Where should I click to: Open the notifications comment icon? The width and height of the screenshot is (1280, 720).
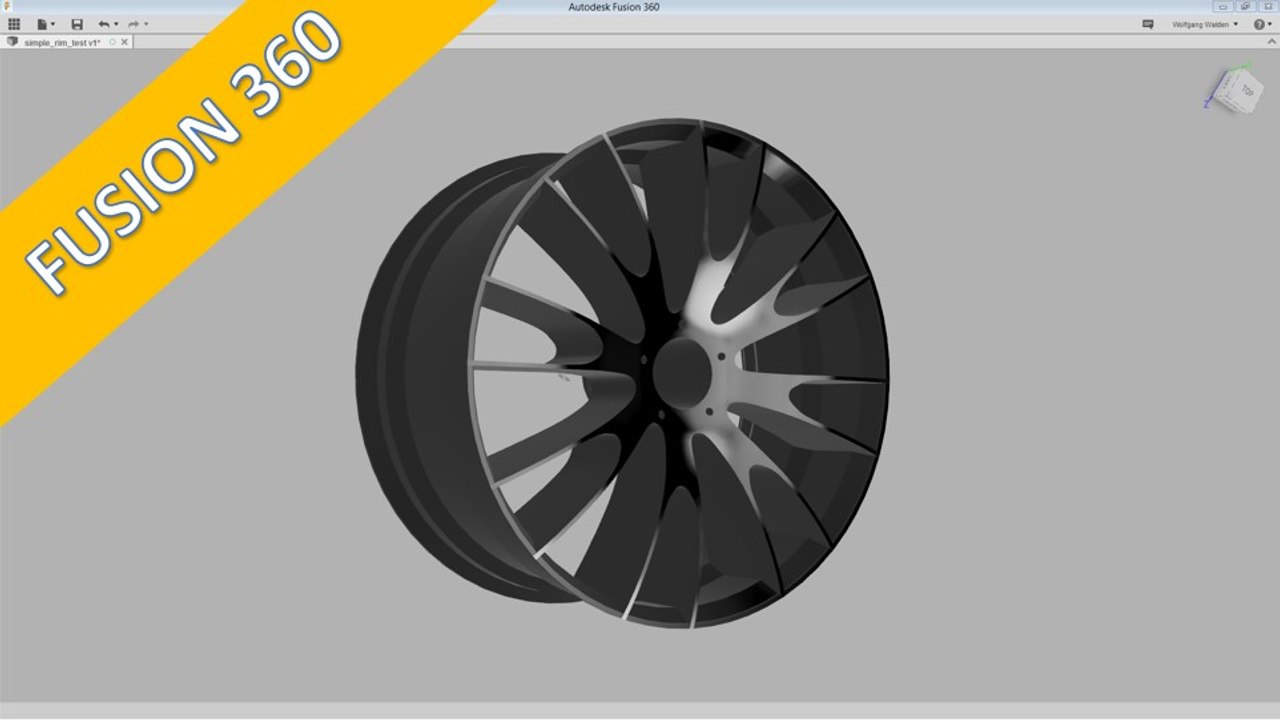coord(1148,24)
